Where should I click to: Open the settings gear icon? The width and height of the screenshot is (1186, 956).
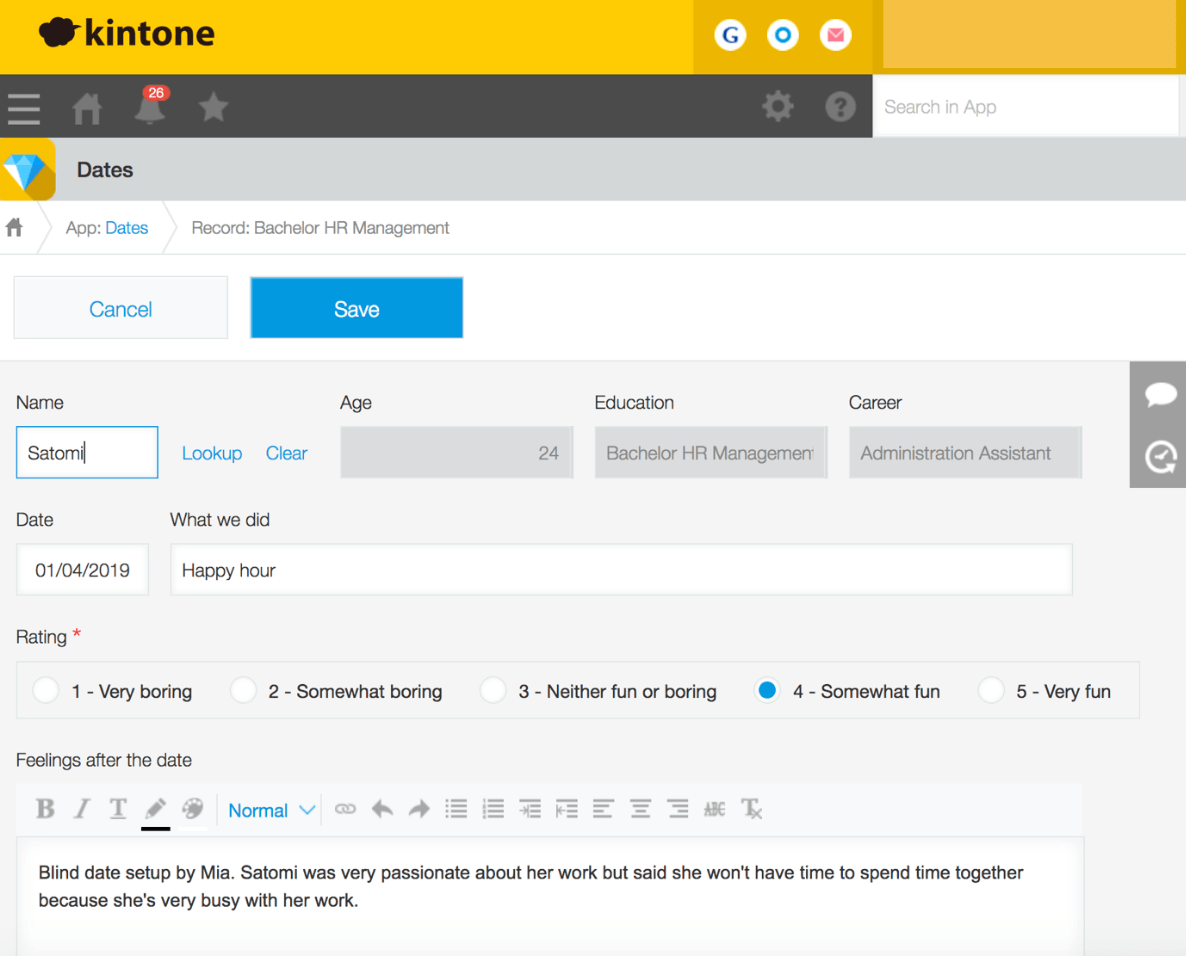tap(778, 106)
